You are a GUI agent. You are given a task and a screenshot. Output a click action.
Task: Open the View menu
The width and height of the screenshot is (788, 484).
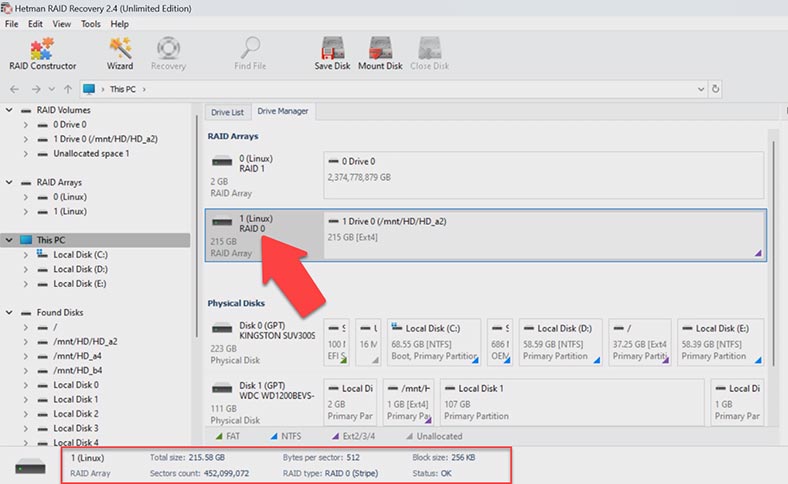click(61, 24)
